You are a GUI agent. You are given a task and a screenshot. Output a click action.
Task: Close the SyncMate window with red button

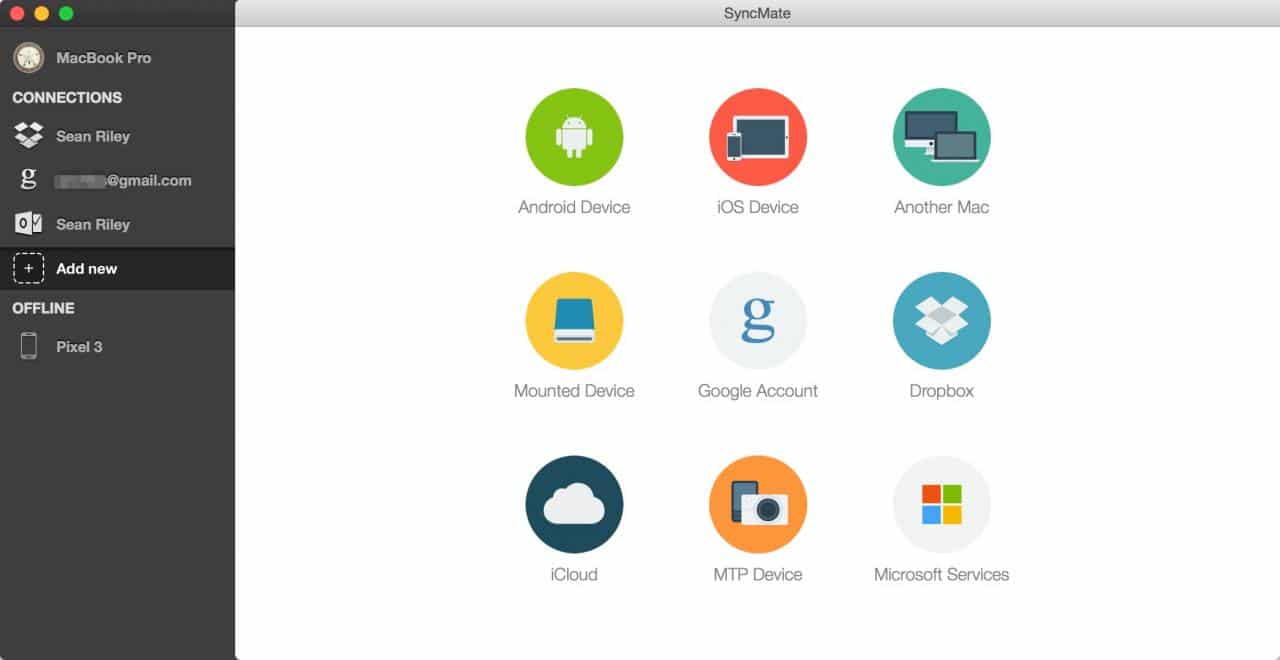(17, 14)
